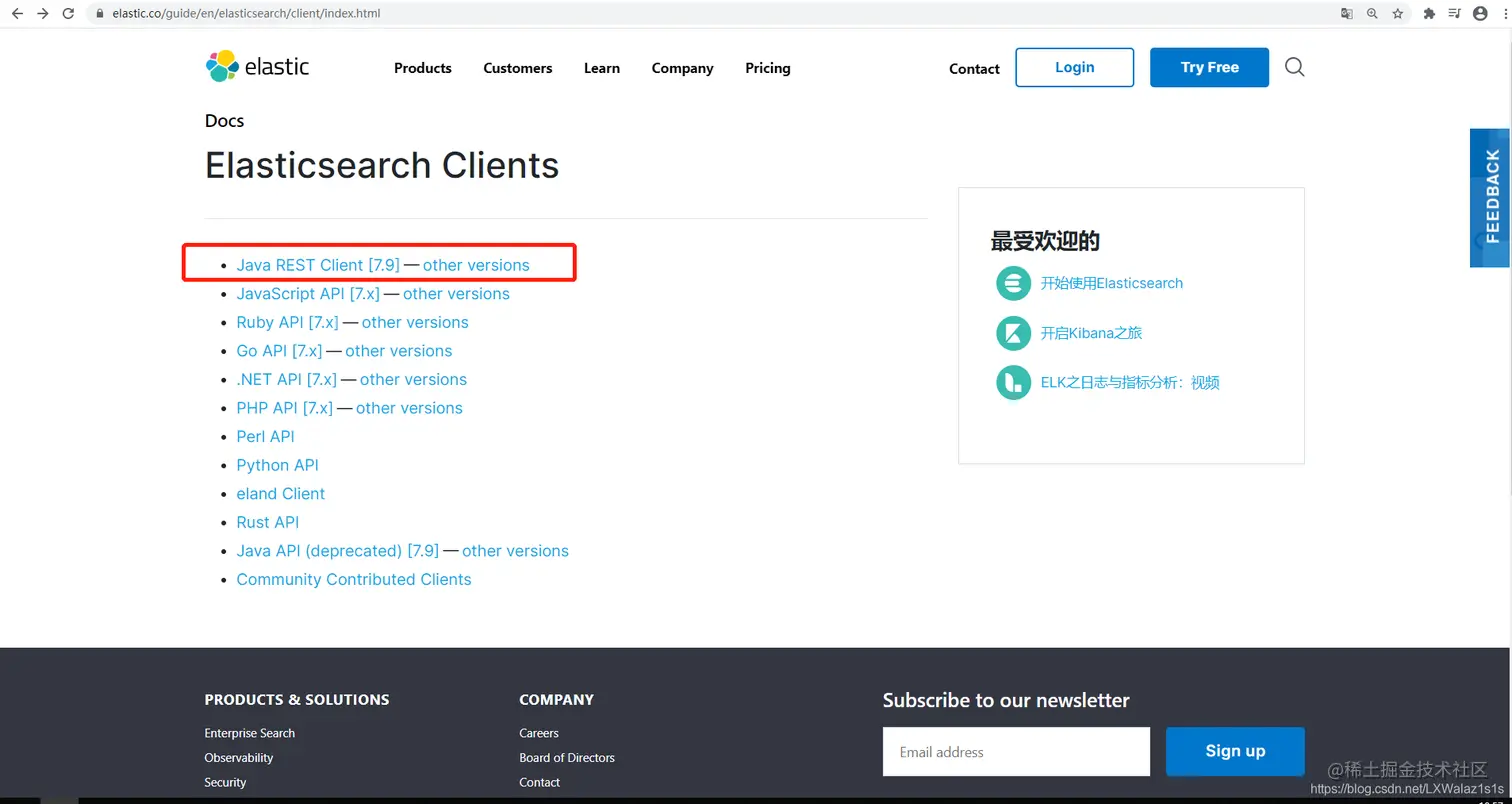The height and width of the screenshot is (804, 1512).
Task: Click the Login button
Action: coord(1075,67)
